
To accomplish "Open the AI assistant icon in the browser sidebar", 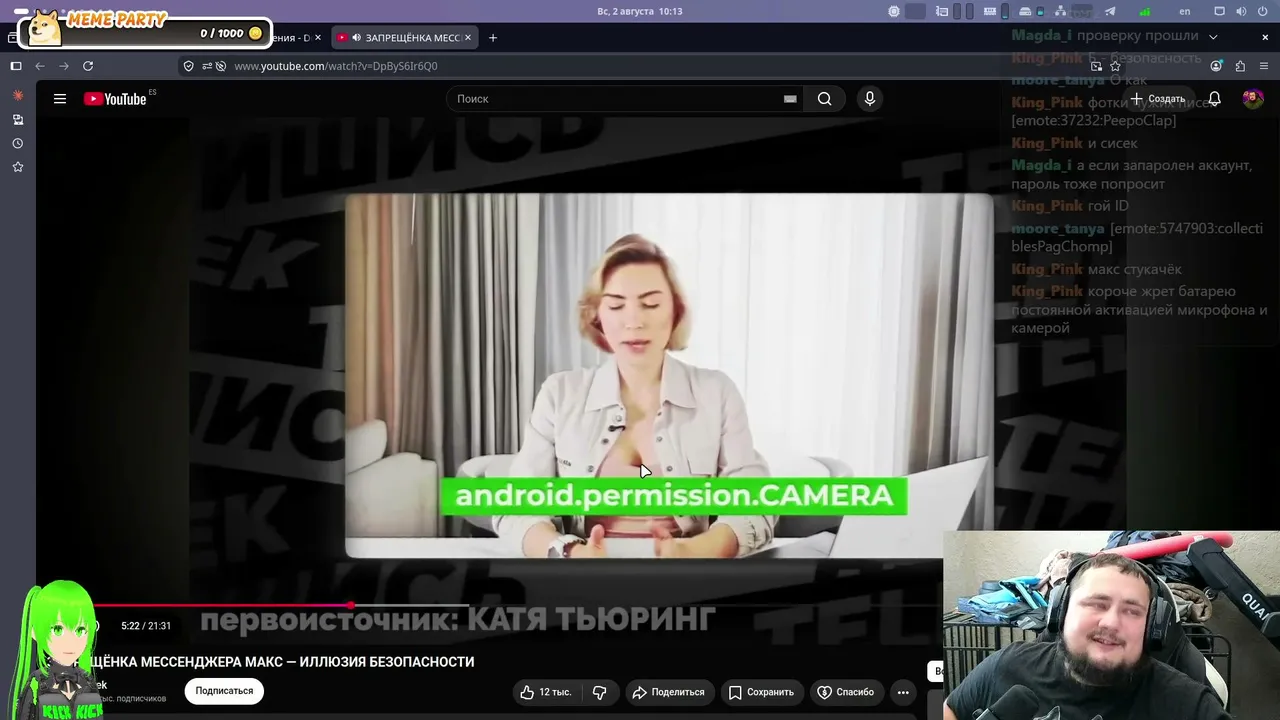I will click(x=17, y=95).
